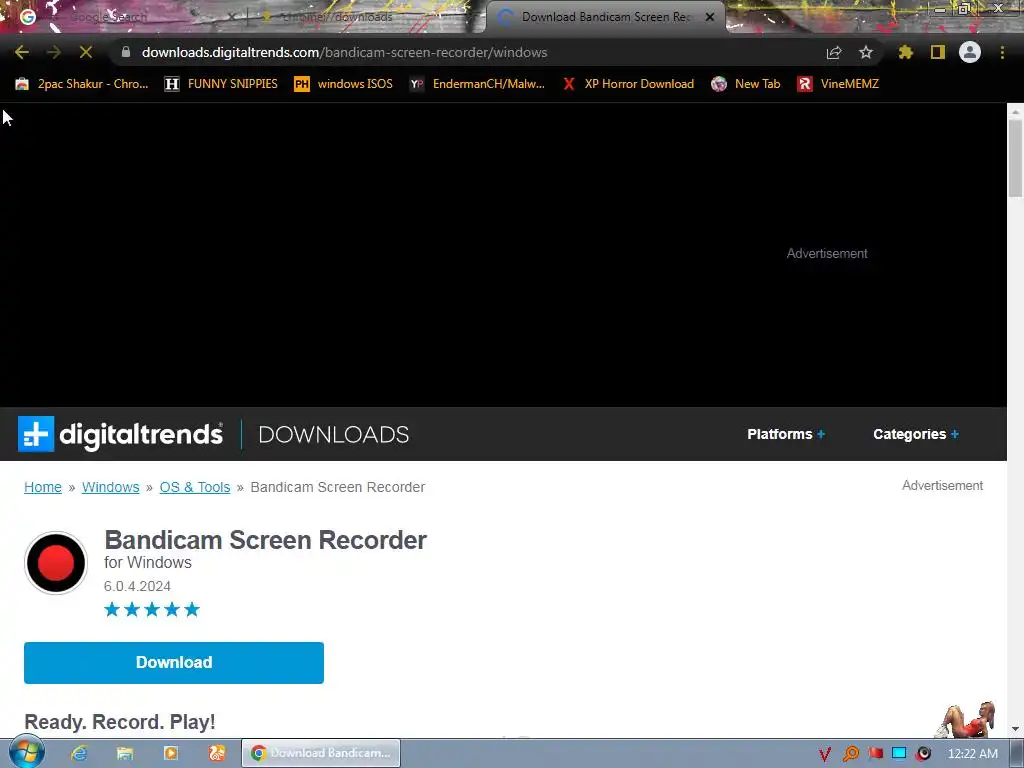Open the New Tab bookmark
The width and height of the screenshot is (1024, 768).
[x=746, y=84]
